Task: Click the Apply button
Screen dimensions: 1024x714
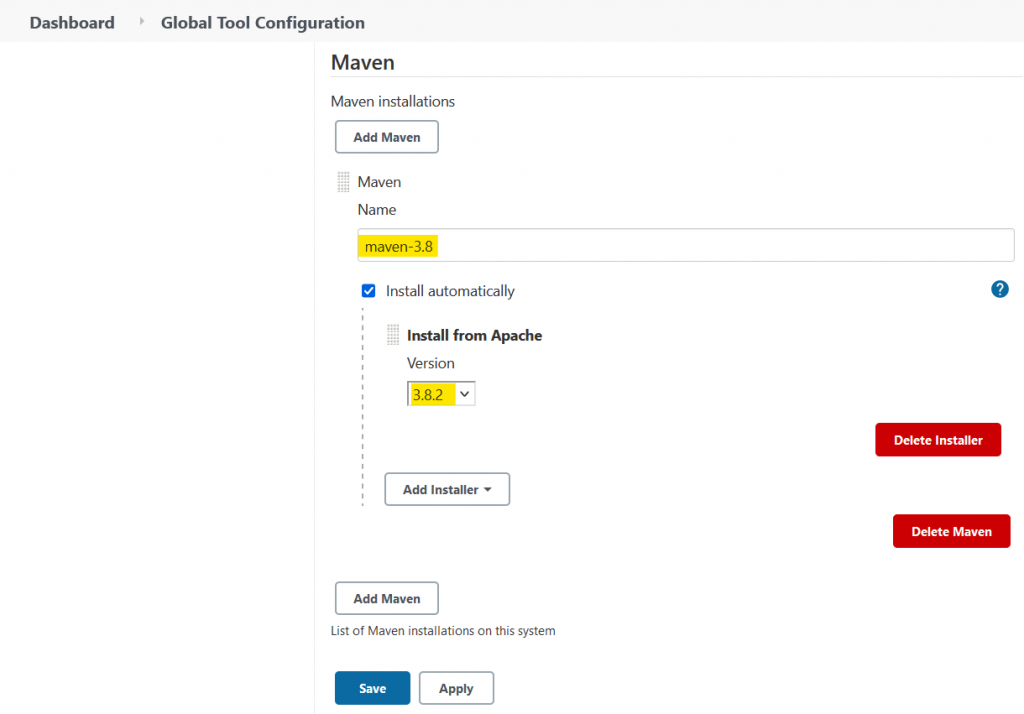Action: pos(456,688)
